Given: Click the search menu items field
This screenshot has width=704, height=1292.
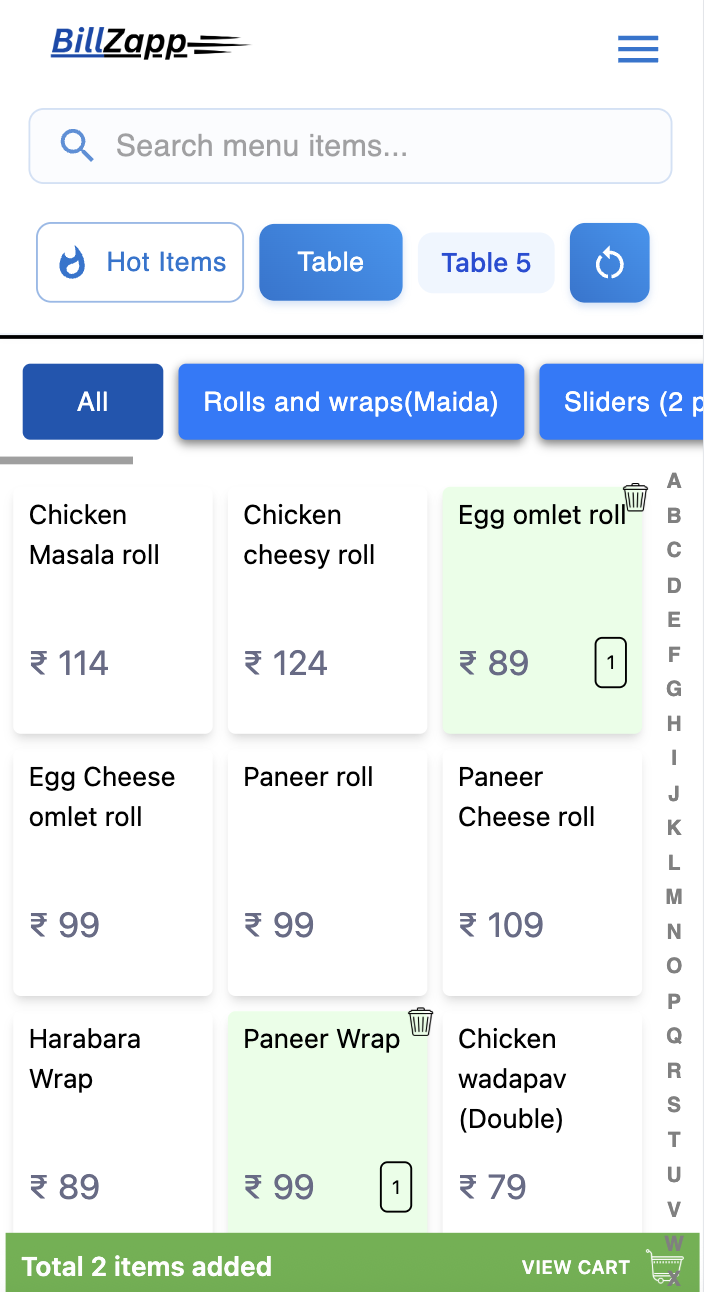Looking at the screenshot, I should 350,145.
